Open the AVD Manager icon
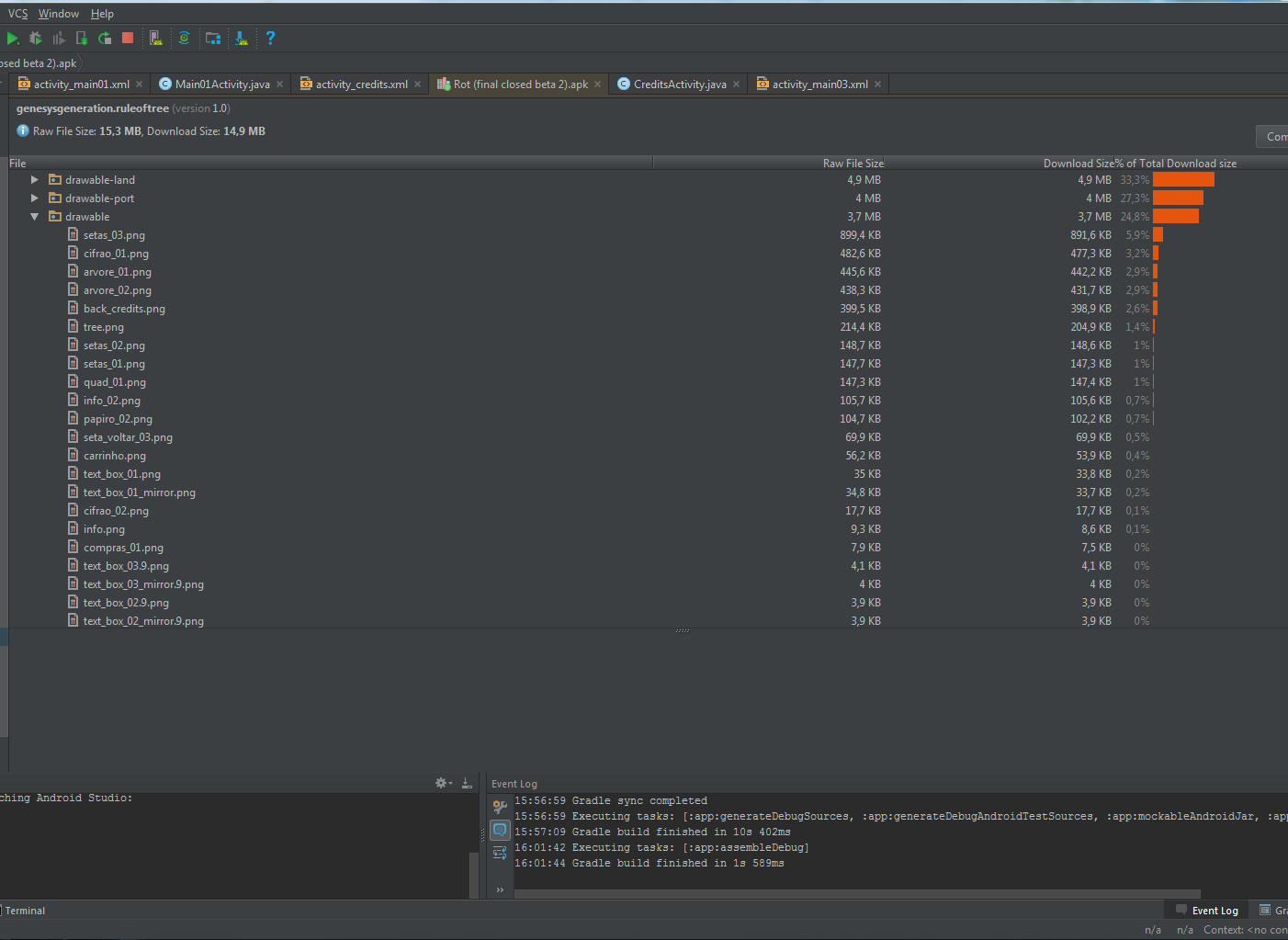Viewport: 1288px width, 940px height. (156, 38)
